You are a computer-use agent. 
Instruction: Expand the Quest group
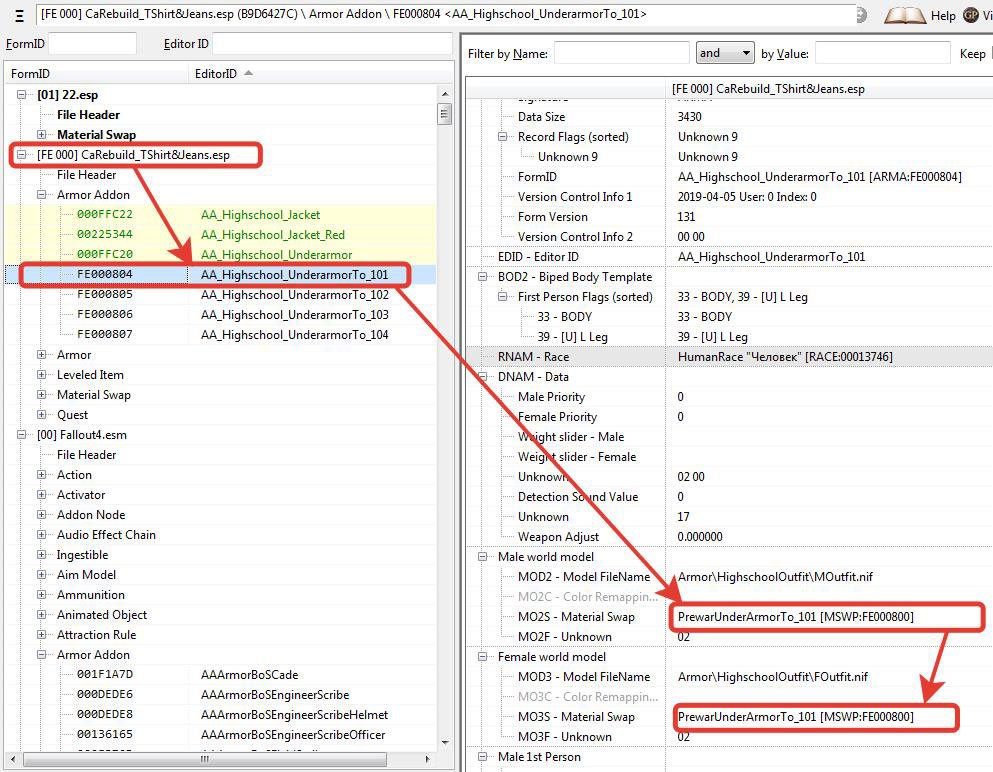point(42,415)
